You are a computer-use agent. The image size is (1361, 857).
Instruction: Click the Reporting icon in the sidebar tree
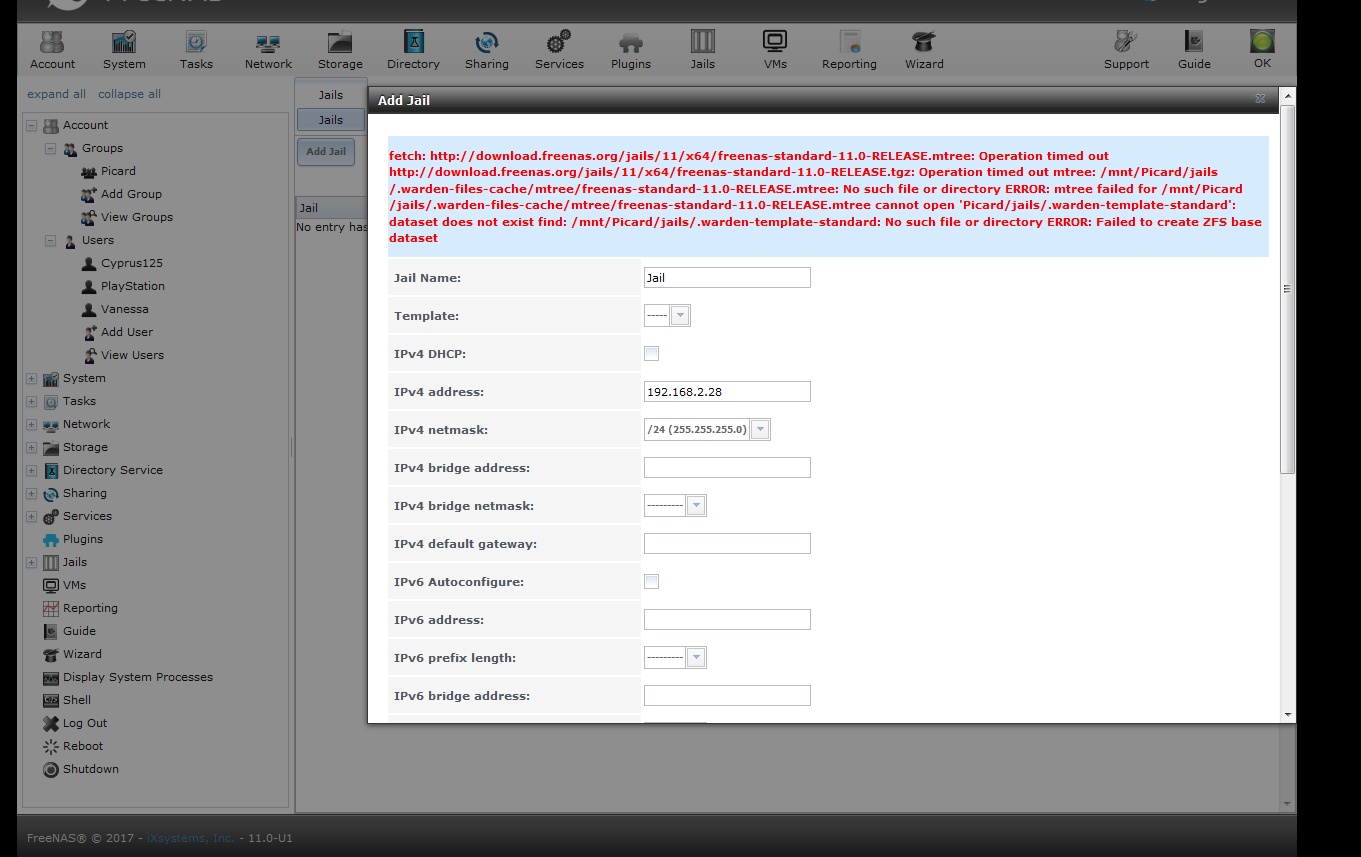[x=51, y=608]
